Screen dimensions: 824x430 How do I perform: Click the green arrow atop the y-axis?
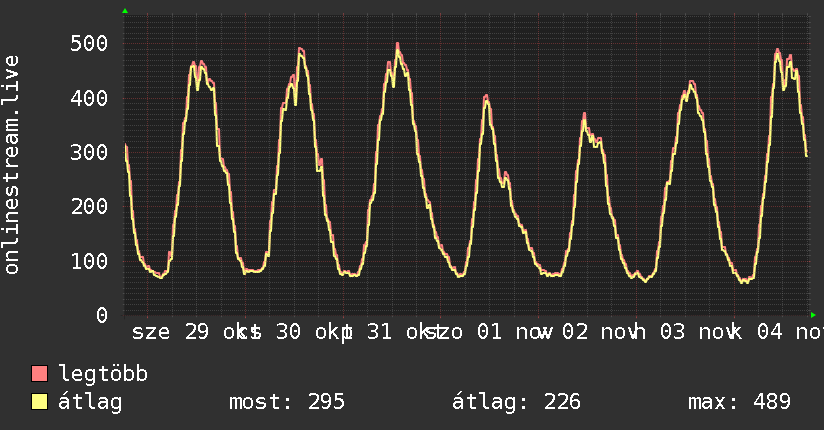(125, 11)
